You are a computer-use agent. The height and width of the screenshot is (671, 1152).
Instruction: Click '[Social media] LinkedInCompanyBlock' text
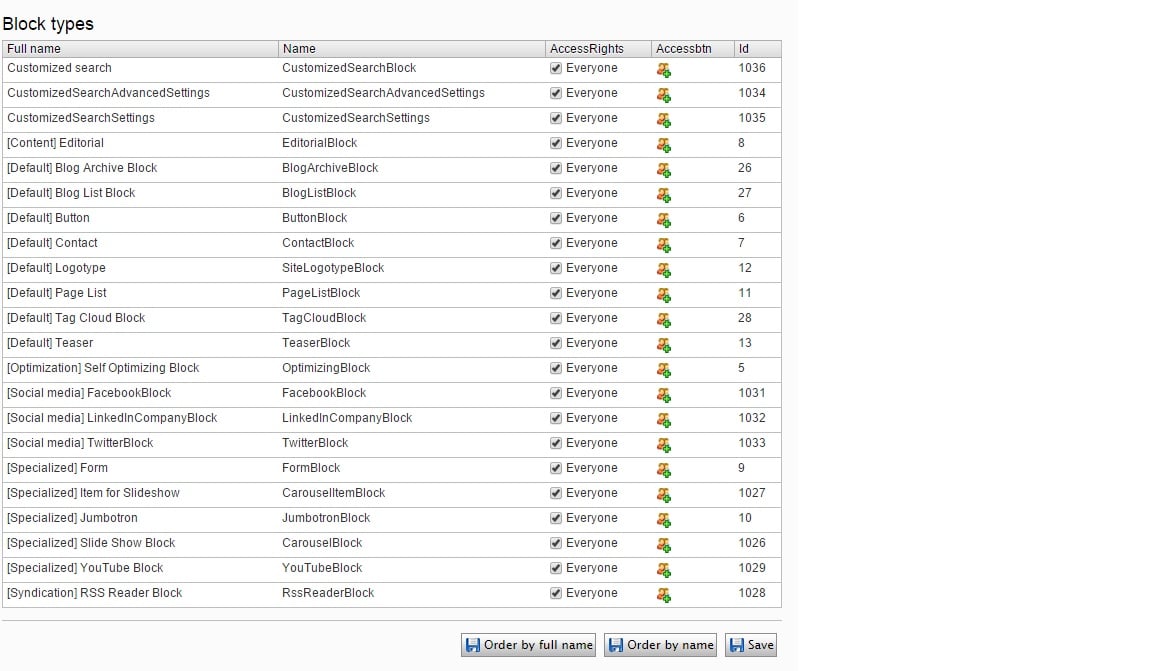coord(112,417)
